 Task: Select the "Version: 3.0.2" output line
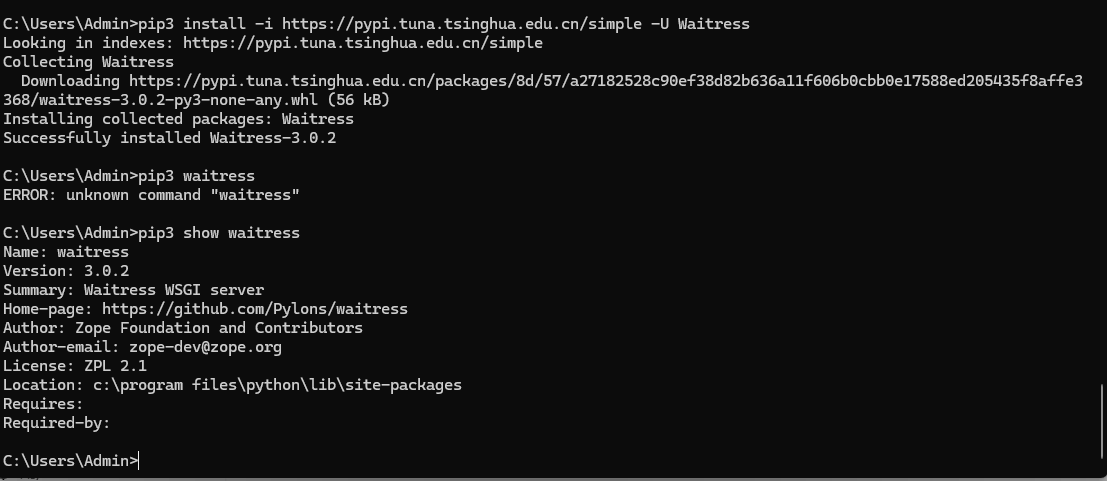point(66,271)
